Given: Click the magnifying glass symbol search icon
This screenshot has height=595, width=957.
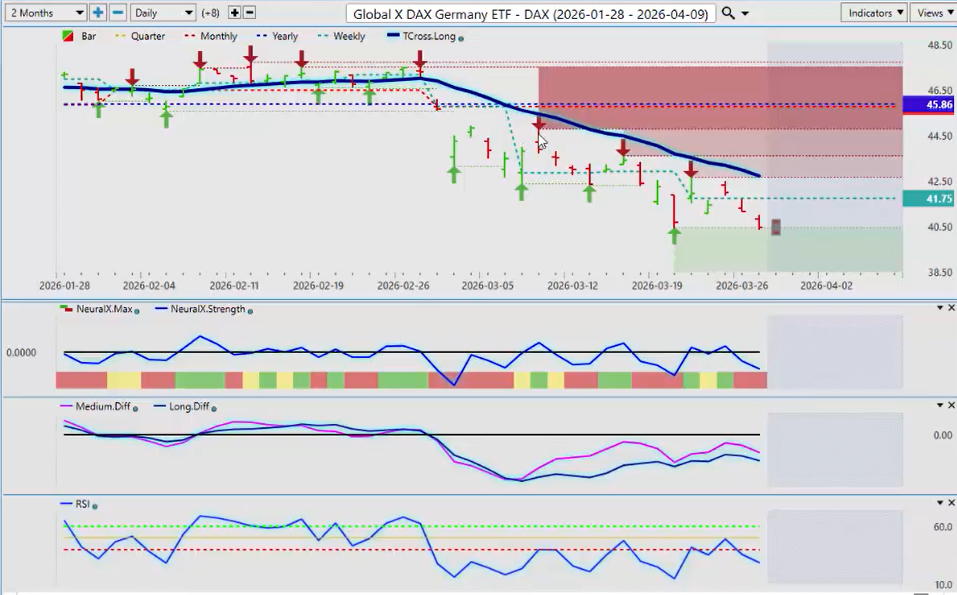Looking at the screenshot, I should pos(728,13).
